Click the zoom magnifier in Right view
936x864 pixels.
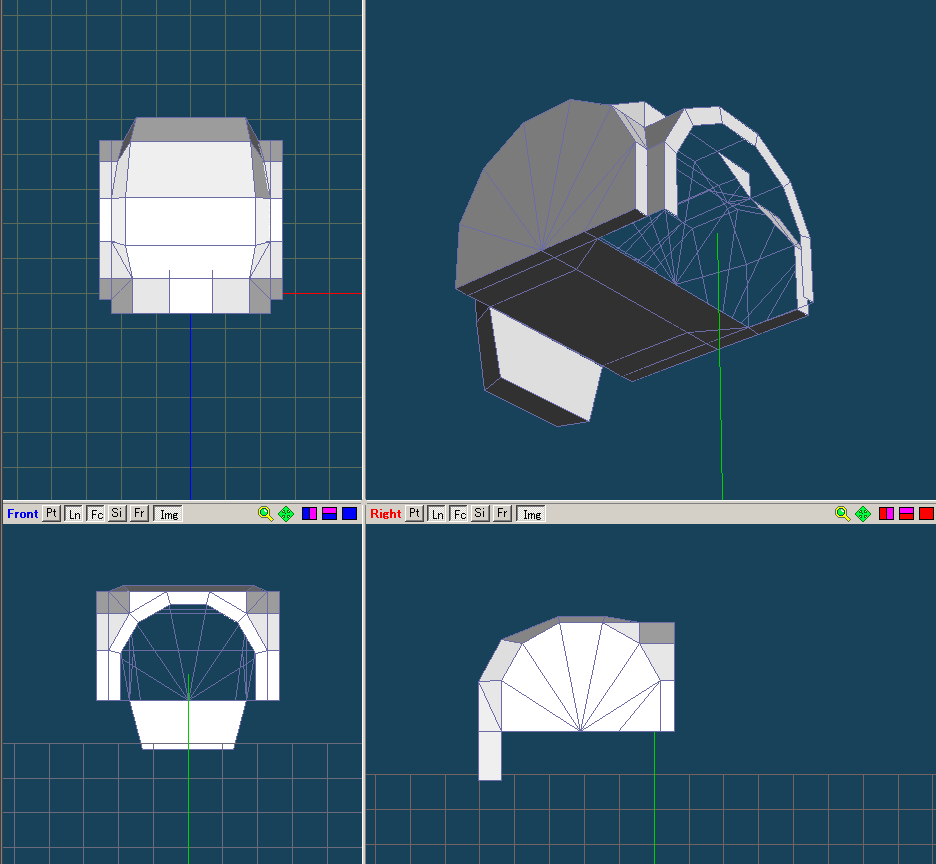click(843, 514)
